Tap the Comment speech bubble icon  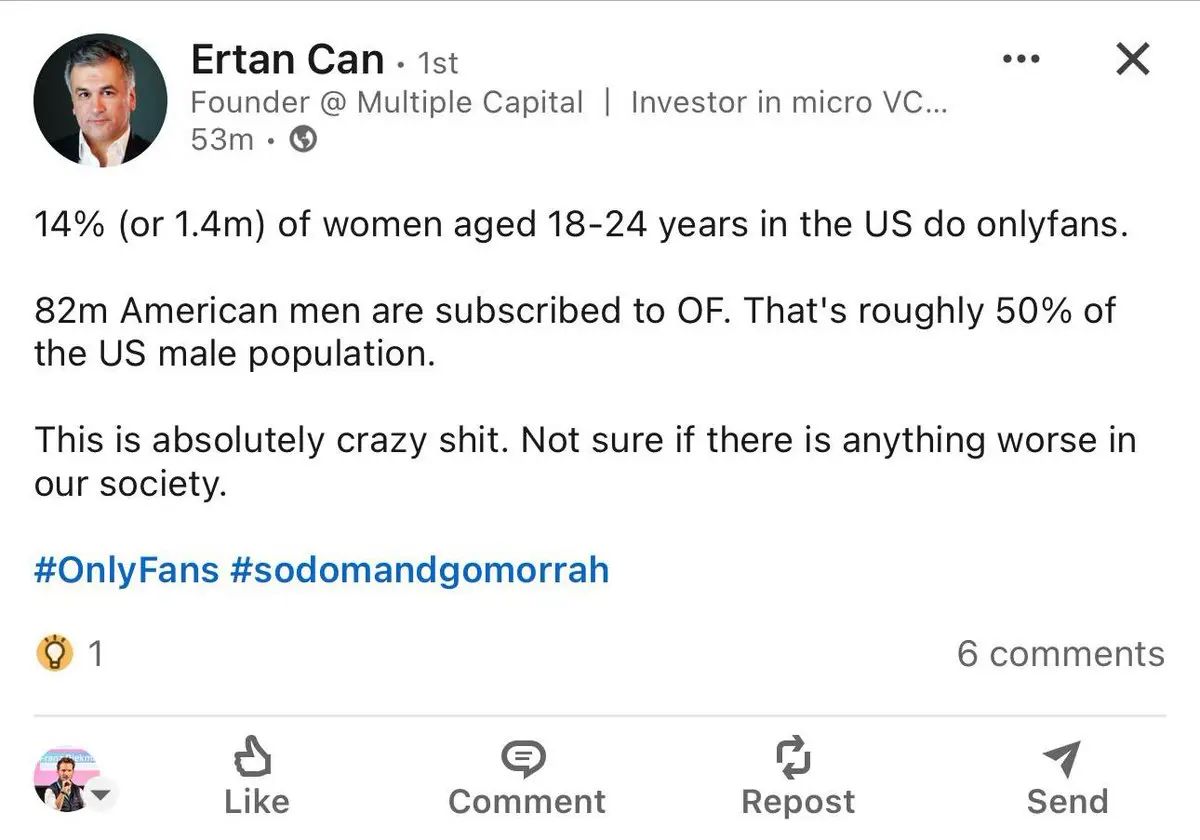click(523, 760)
